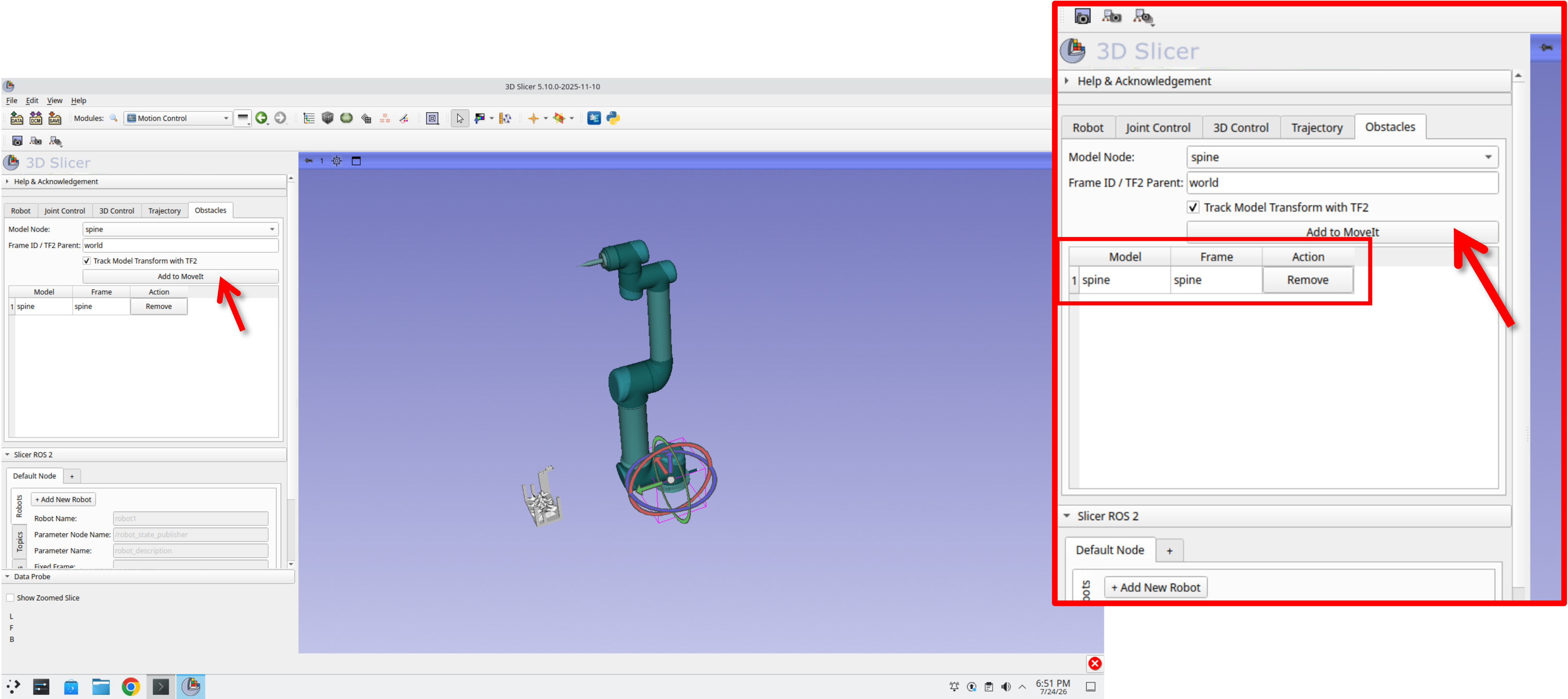Toggle Track Model Transform checkbox in enlarged inset

(x=1193, y=208)
